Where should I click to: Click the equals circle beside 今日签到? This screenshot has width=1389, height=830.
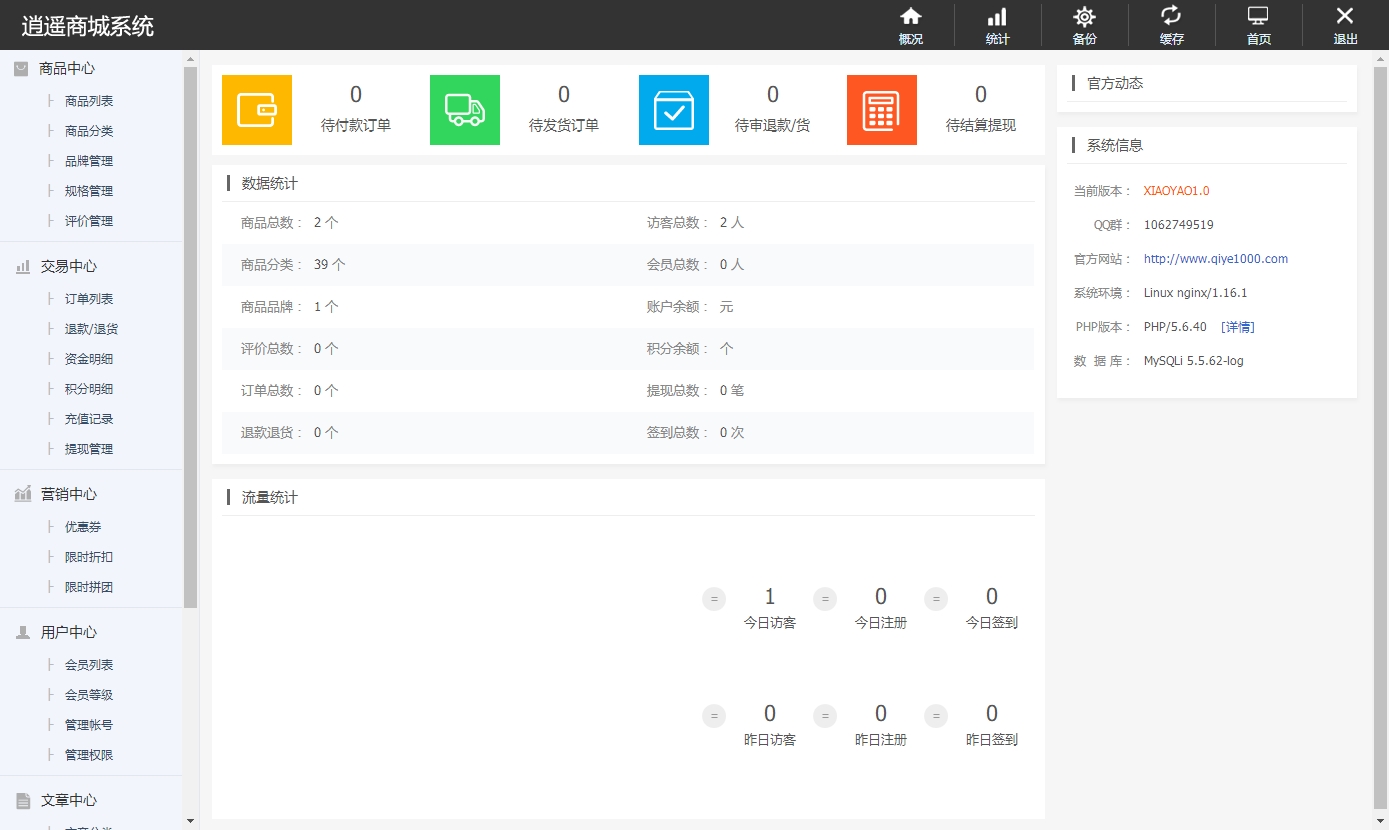(x=936, y=599)
